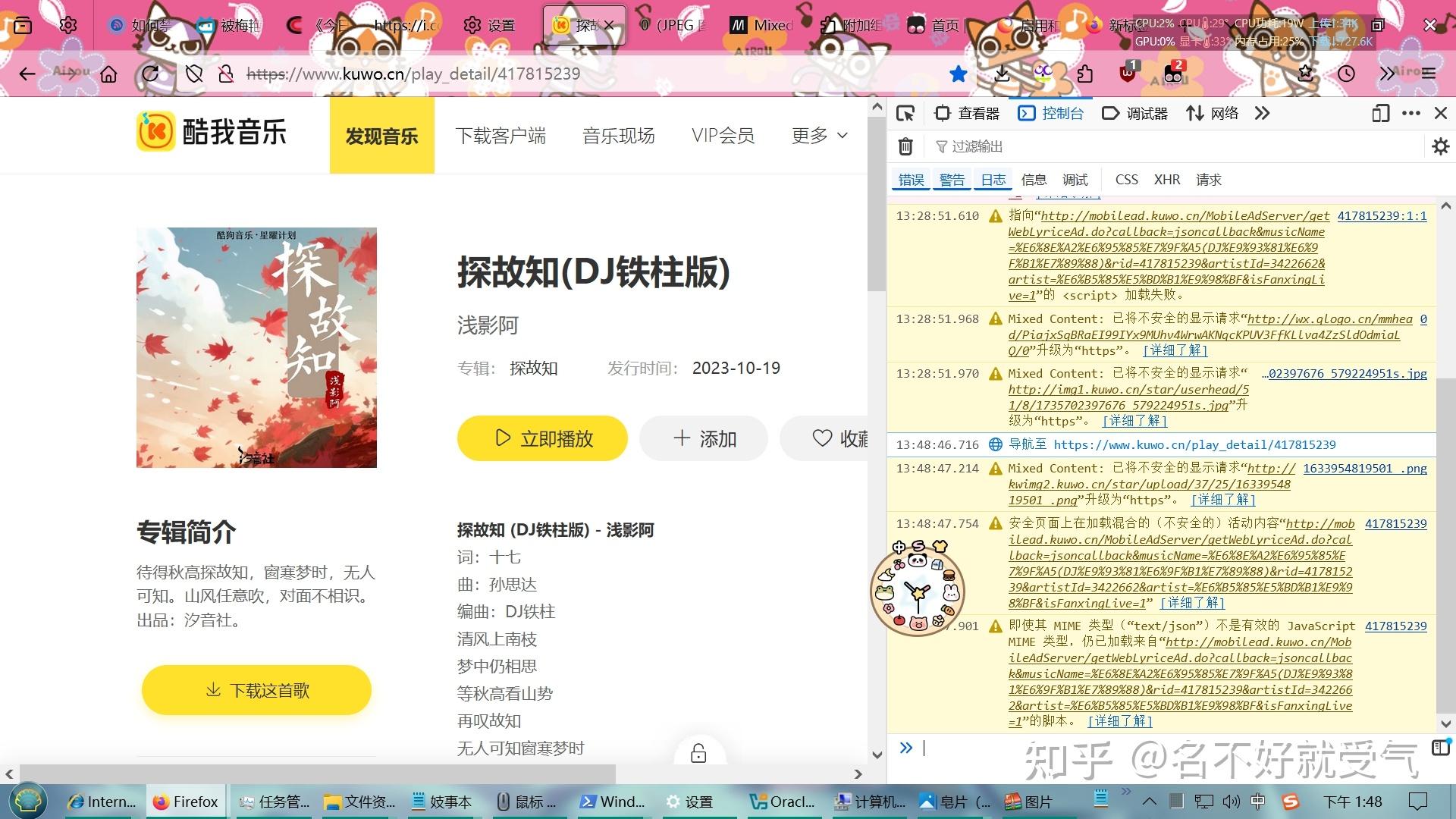1456x819 pixels.
Task: Toggle 错误 errors filter
Action: (x=911, y=180)
